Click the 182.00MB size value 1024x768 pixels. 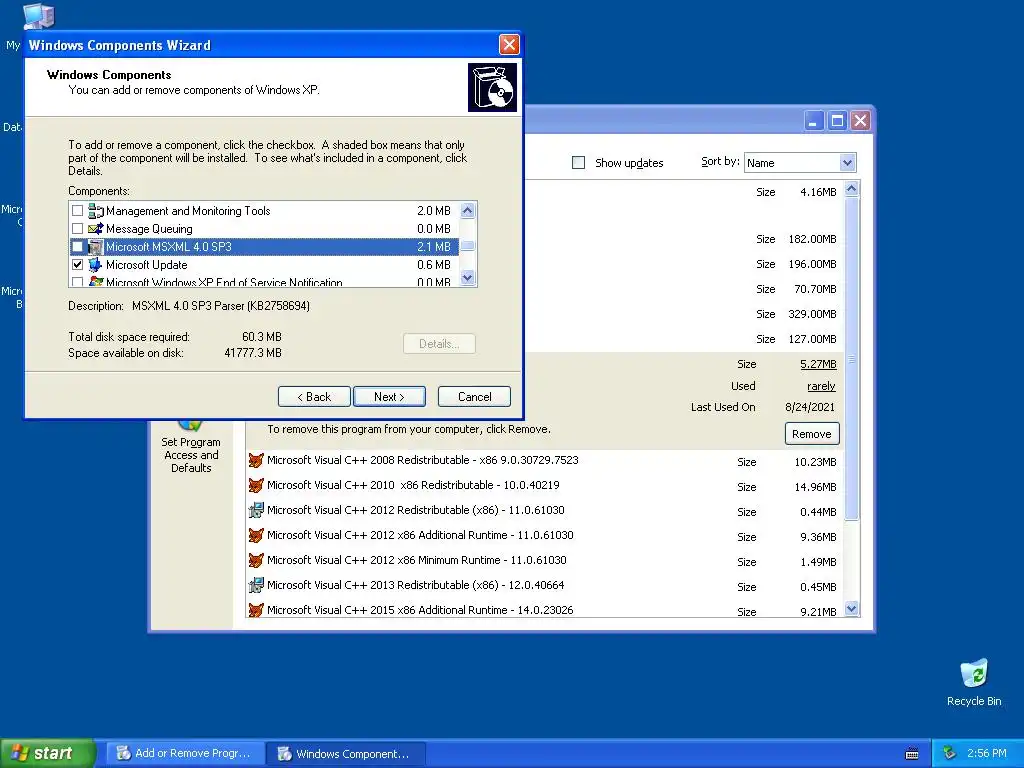pyautogui.click(x=812, y=239)
